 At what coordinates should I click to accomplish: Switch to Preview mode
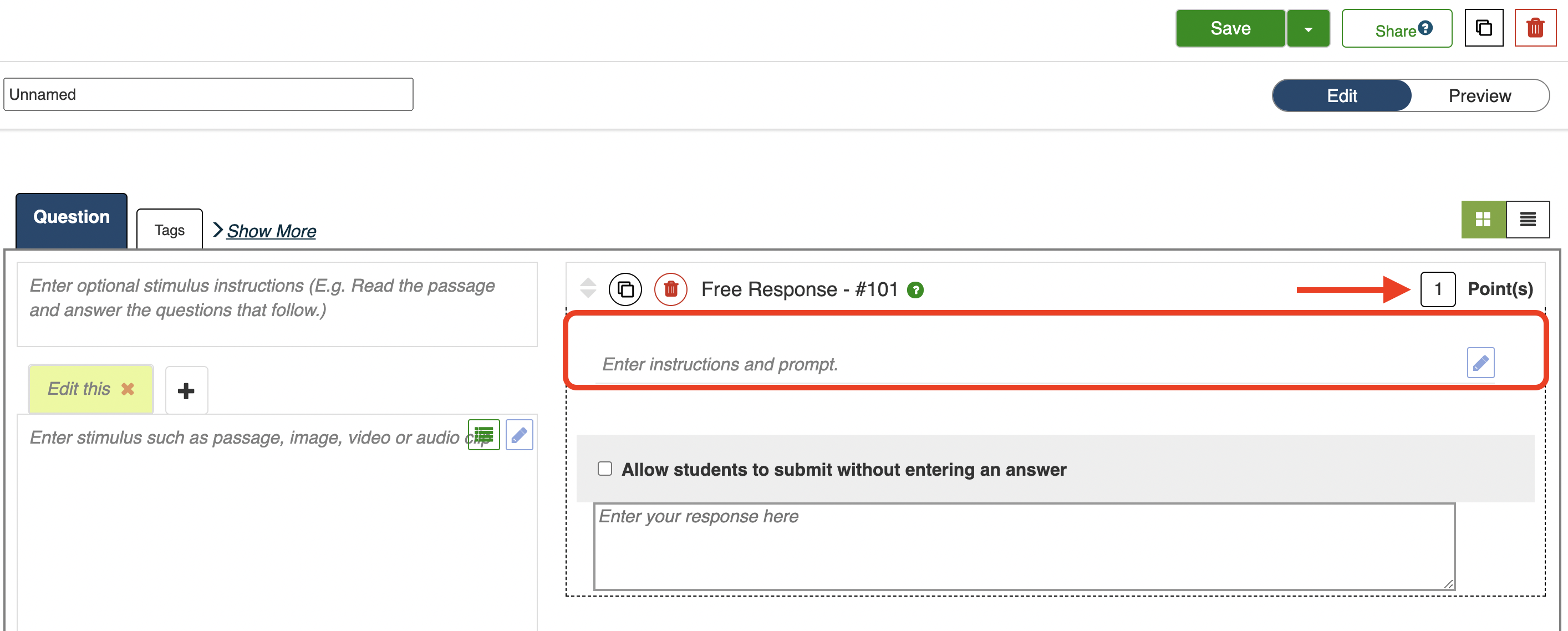pos(1479,95)
